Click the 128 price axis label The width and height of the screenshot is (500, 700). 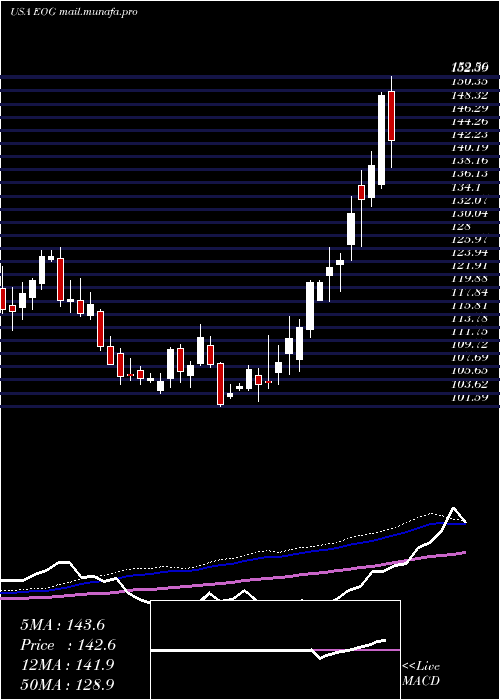pos(460,226)
